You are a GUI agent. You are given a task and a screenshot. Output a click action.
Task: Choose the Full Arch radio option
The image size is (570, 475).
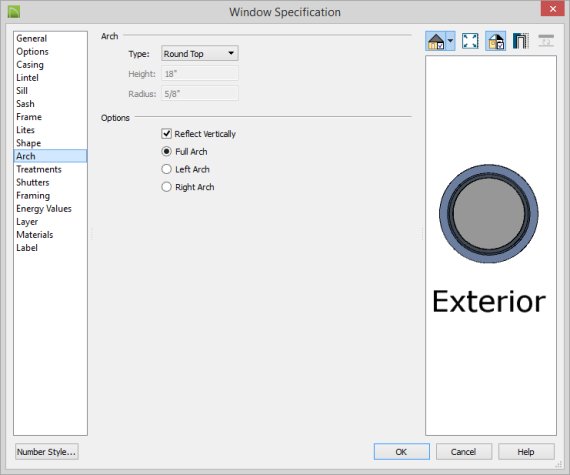pos(166,151)
